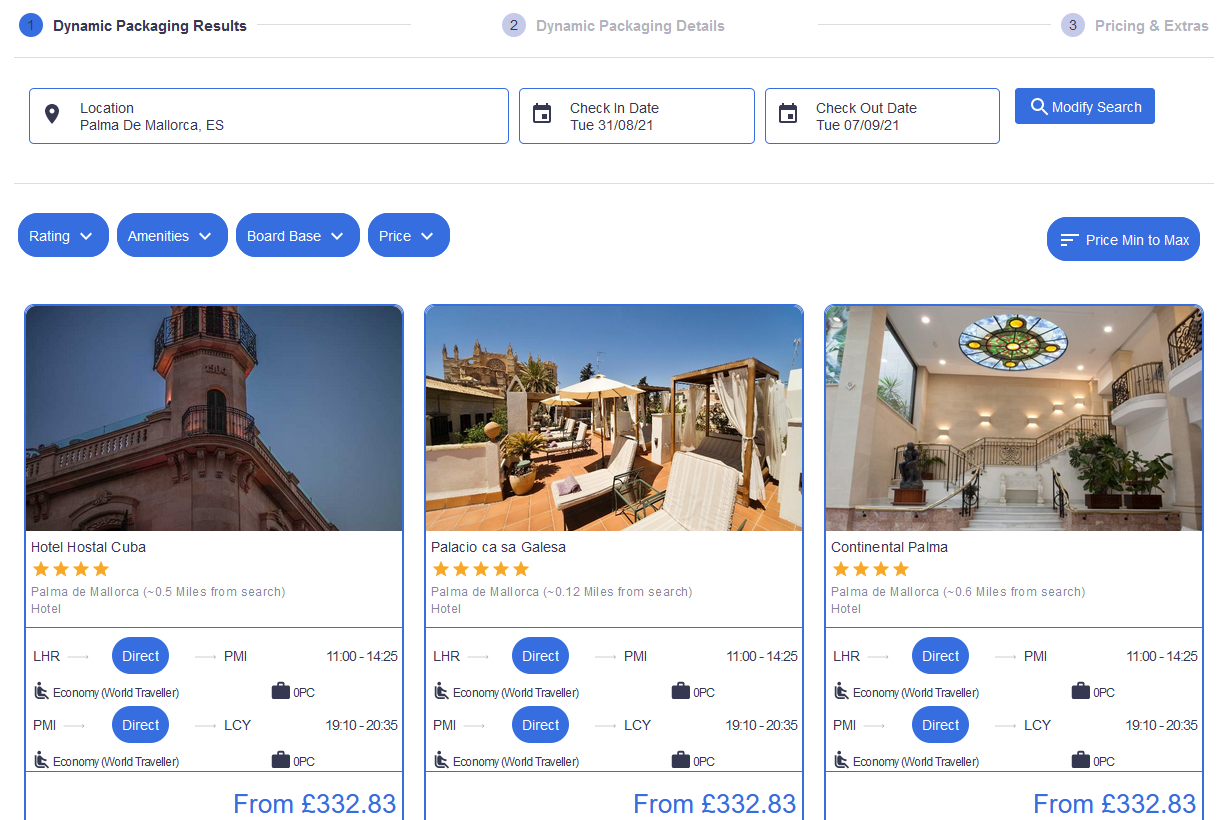Screen dimensions: 1221x820
Task: Toggle the Direct badge on Hotel Hostal Cuba return flight
Action: 140,724
